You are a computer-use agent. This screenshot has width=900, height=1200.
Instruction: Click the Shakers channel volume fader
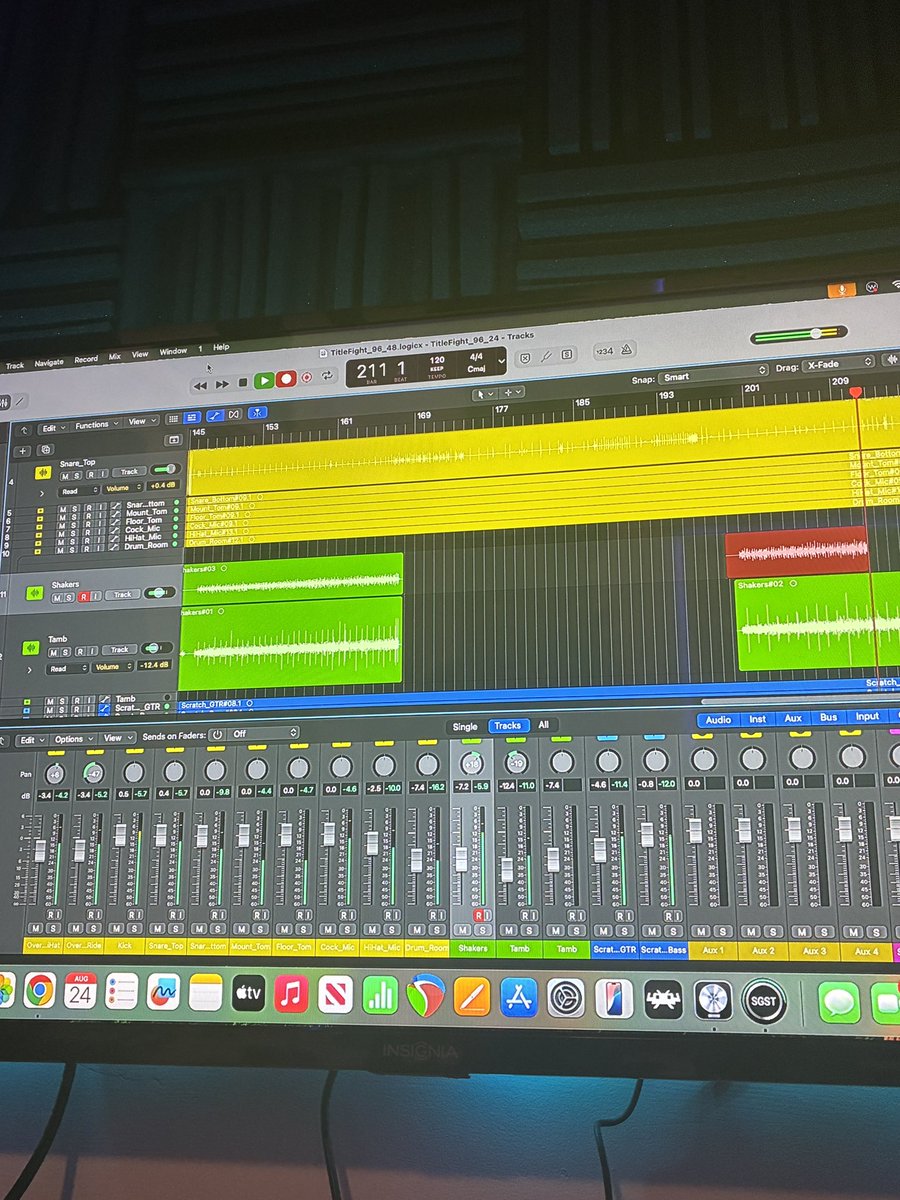(x=461, y=858)
